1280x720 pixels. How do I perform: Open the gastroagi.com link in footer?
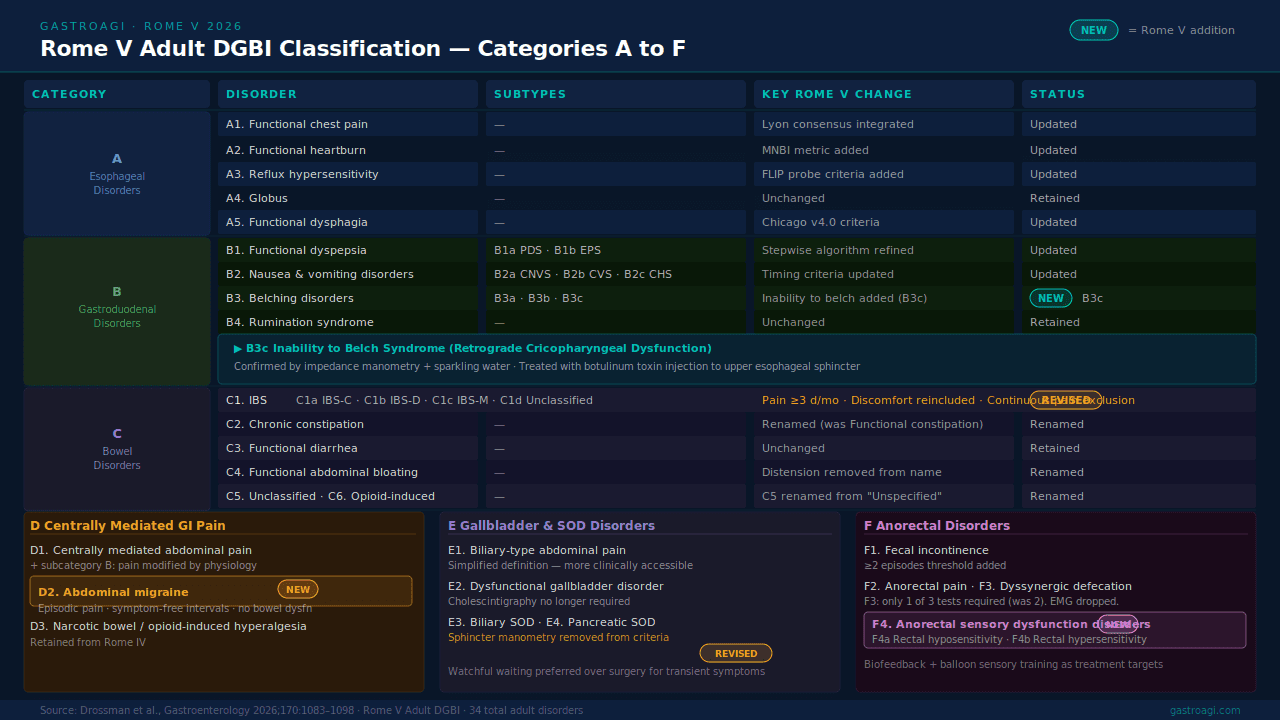tap(1205, 710)
